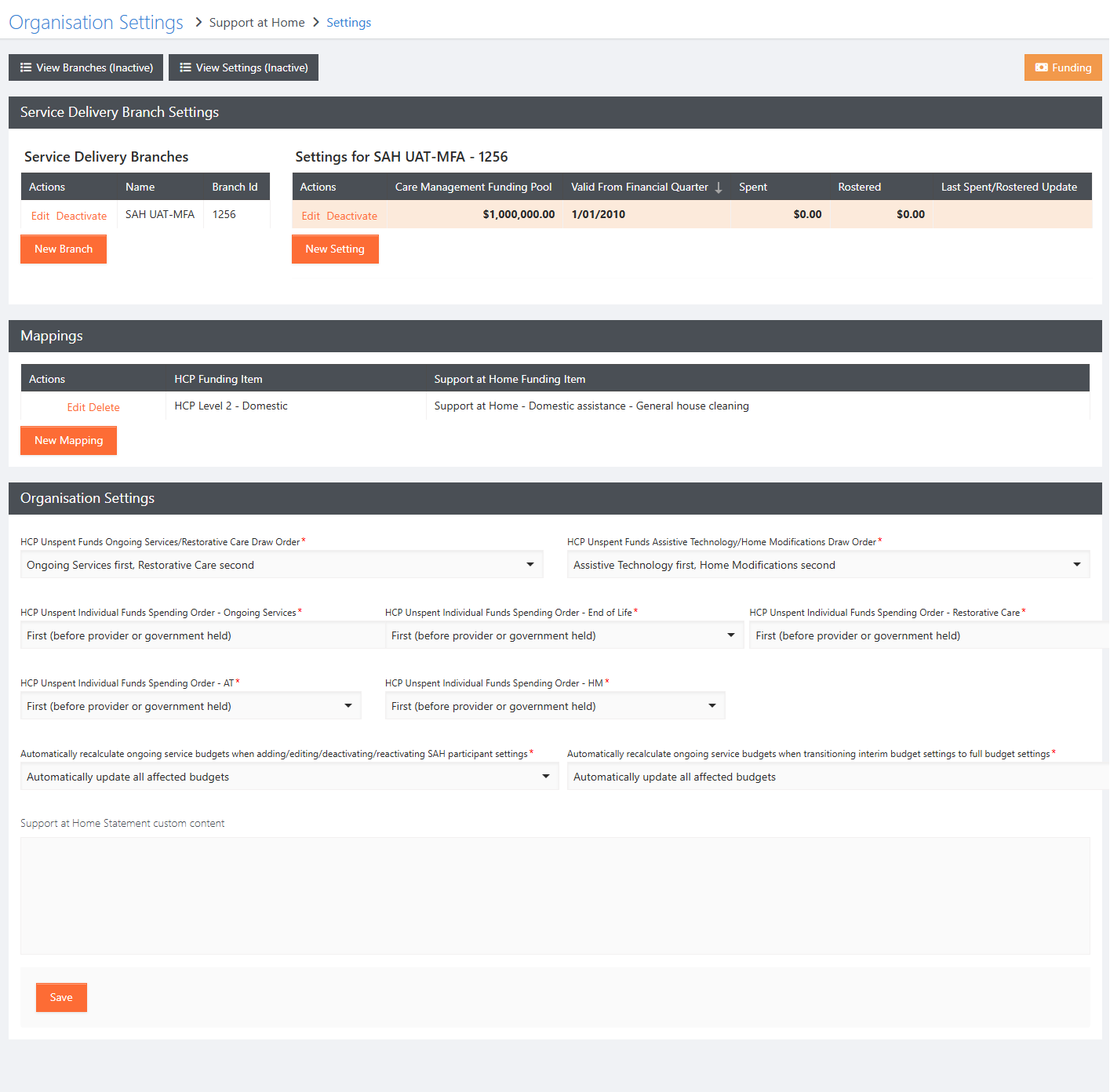The width and height of the screenshot is (1110, 1092).
Task: Open the Assistive Technology/Home Modifications Draw Order dropdown
Action: click(x=828, y=565)
